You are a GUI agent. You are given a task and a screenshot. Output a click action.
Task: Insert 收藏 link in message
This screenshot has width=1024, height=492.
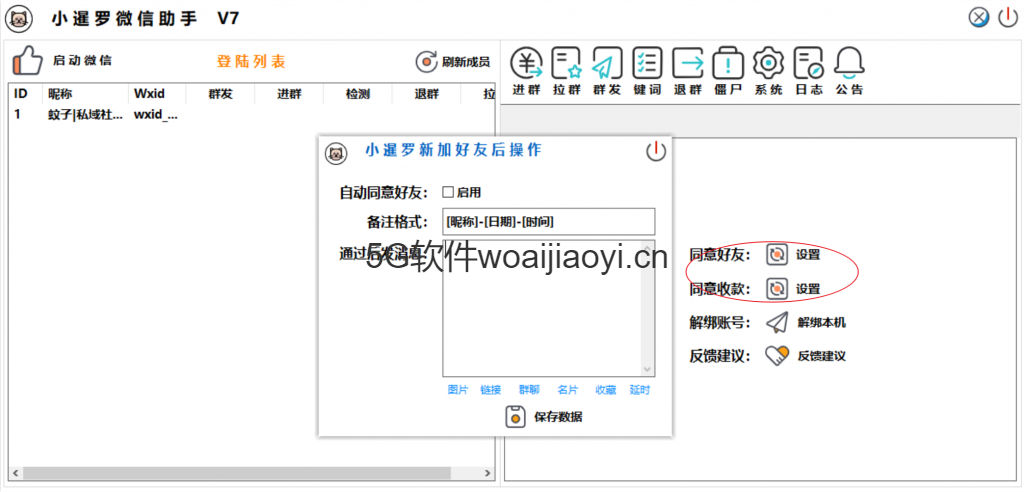point(605,390)
